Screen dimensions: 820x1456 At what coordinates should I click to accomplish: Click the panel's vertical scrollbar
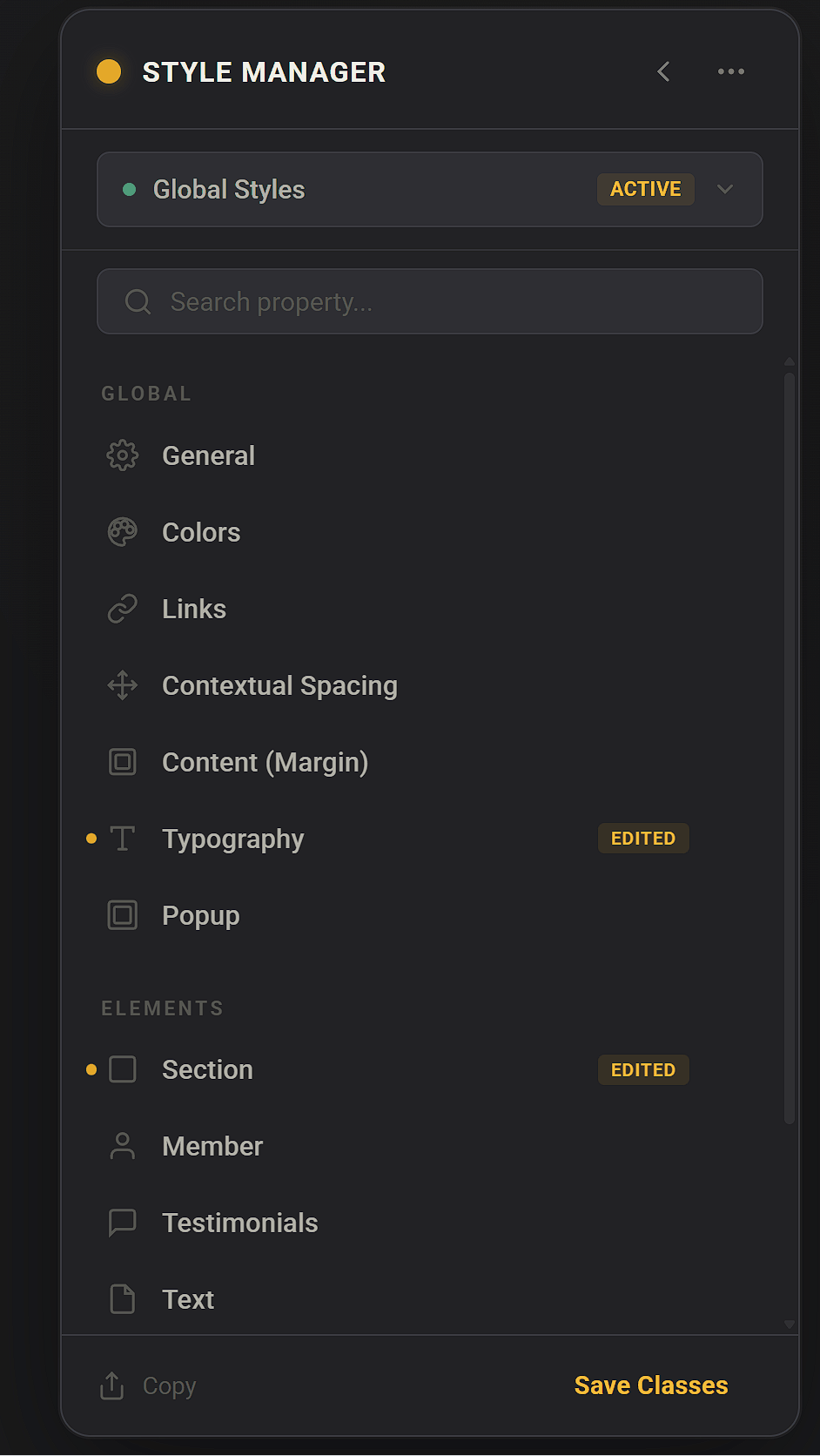click(x=789, y=749)
